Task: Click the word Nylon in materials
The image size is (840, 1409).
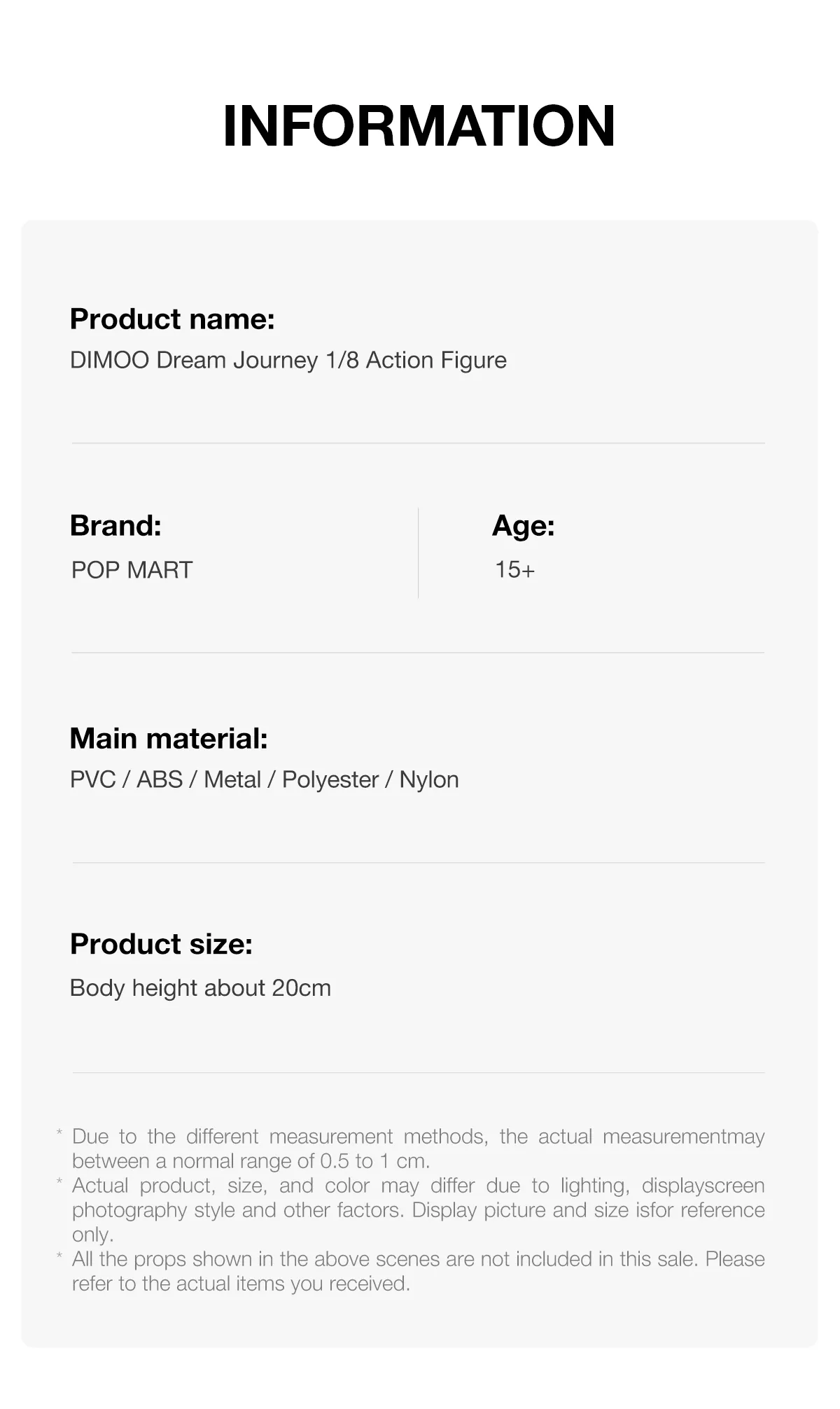Action: coord(428,780)
